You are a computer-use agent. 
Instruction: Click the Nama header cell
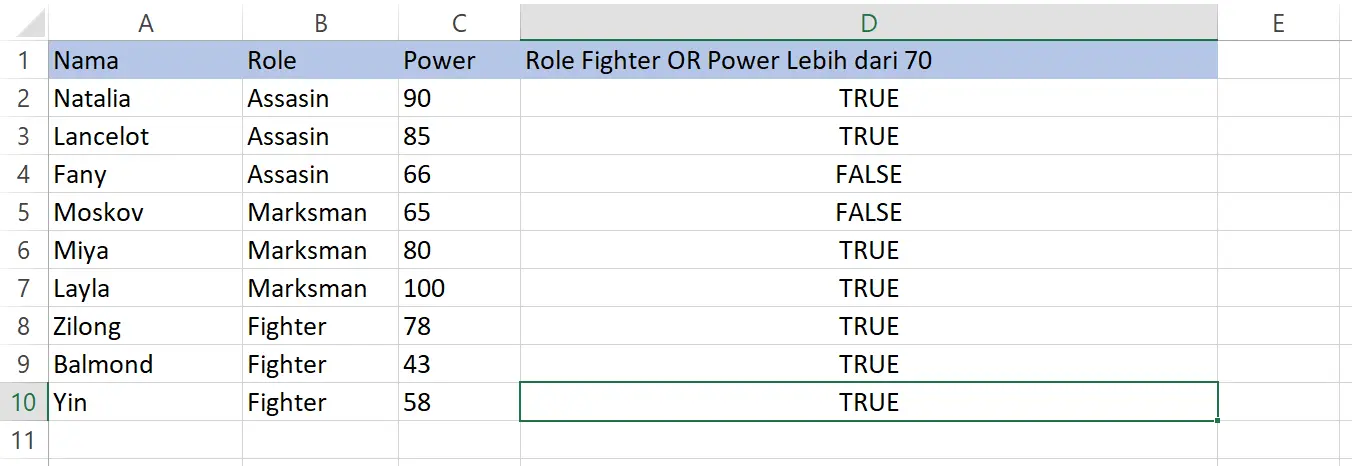[146, 60]
